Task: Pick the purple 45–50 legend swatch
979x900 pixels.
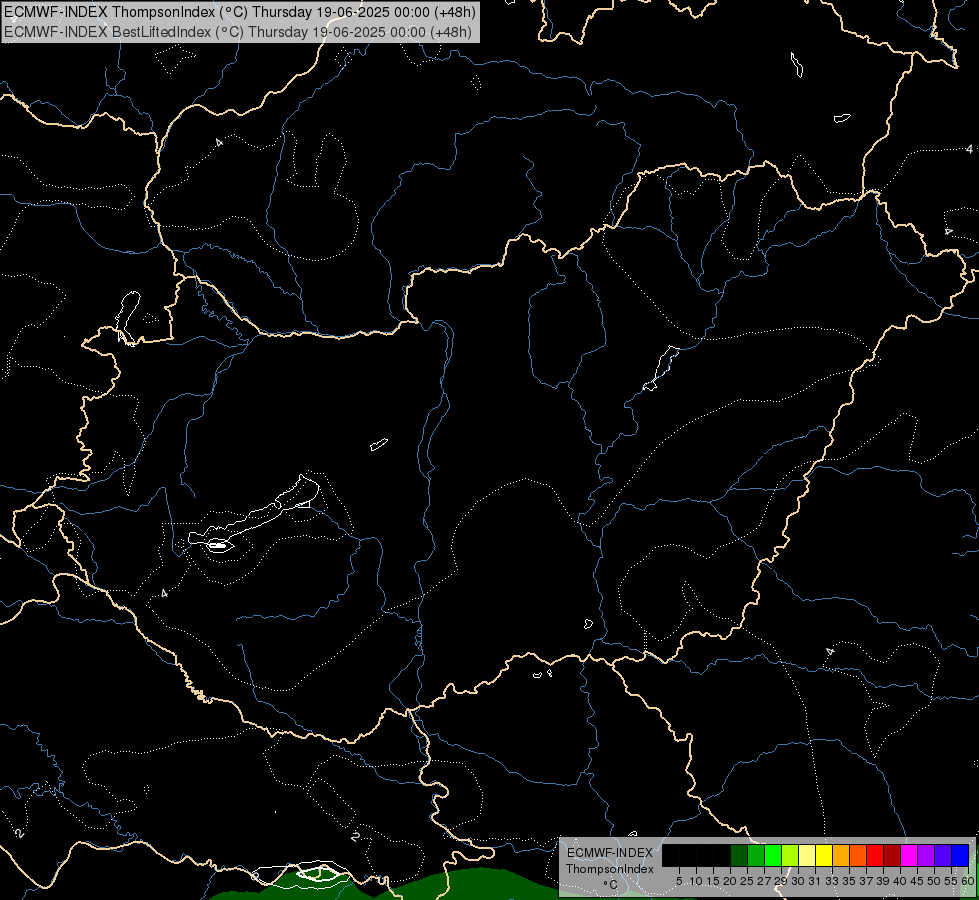Action: click(x=926, y=855)
